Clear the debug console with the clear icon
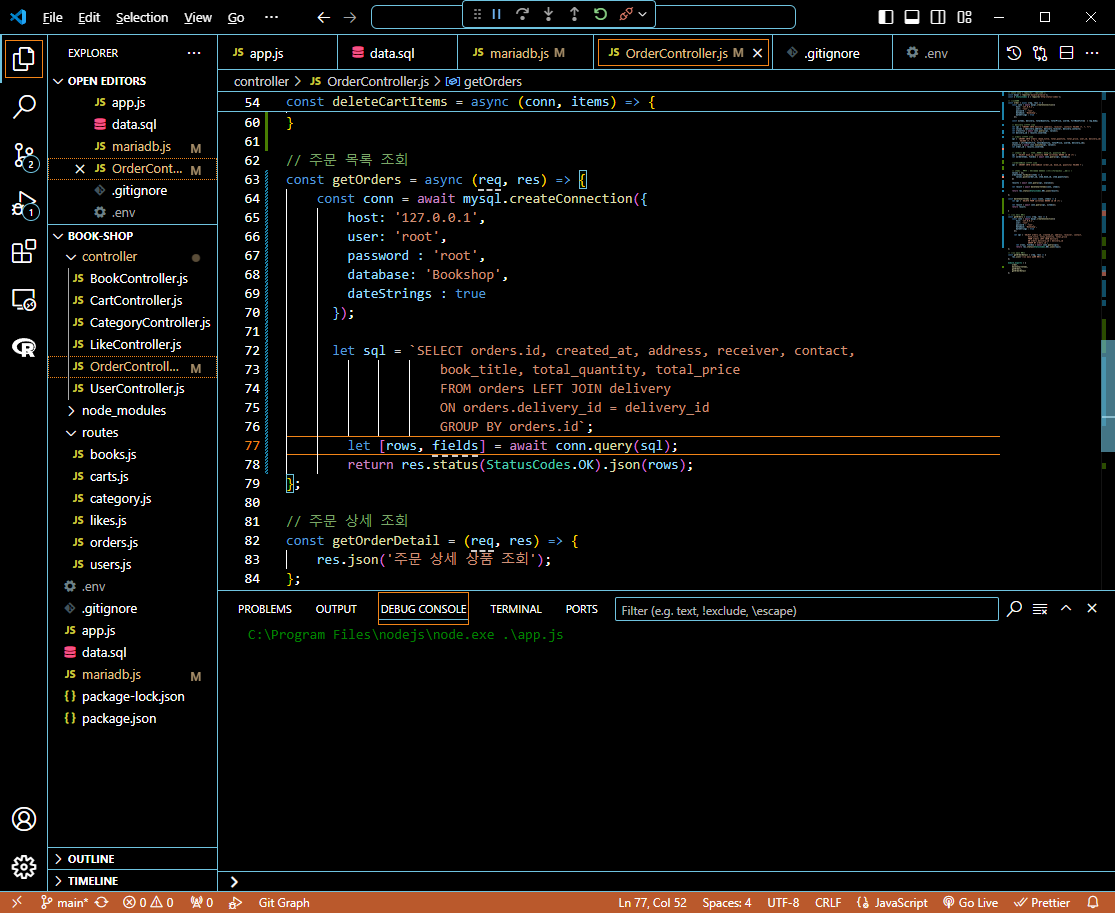1115x913 pixels. click(x=1040, y=609)
